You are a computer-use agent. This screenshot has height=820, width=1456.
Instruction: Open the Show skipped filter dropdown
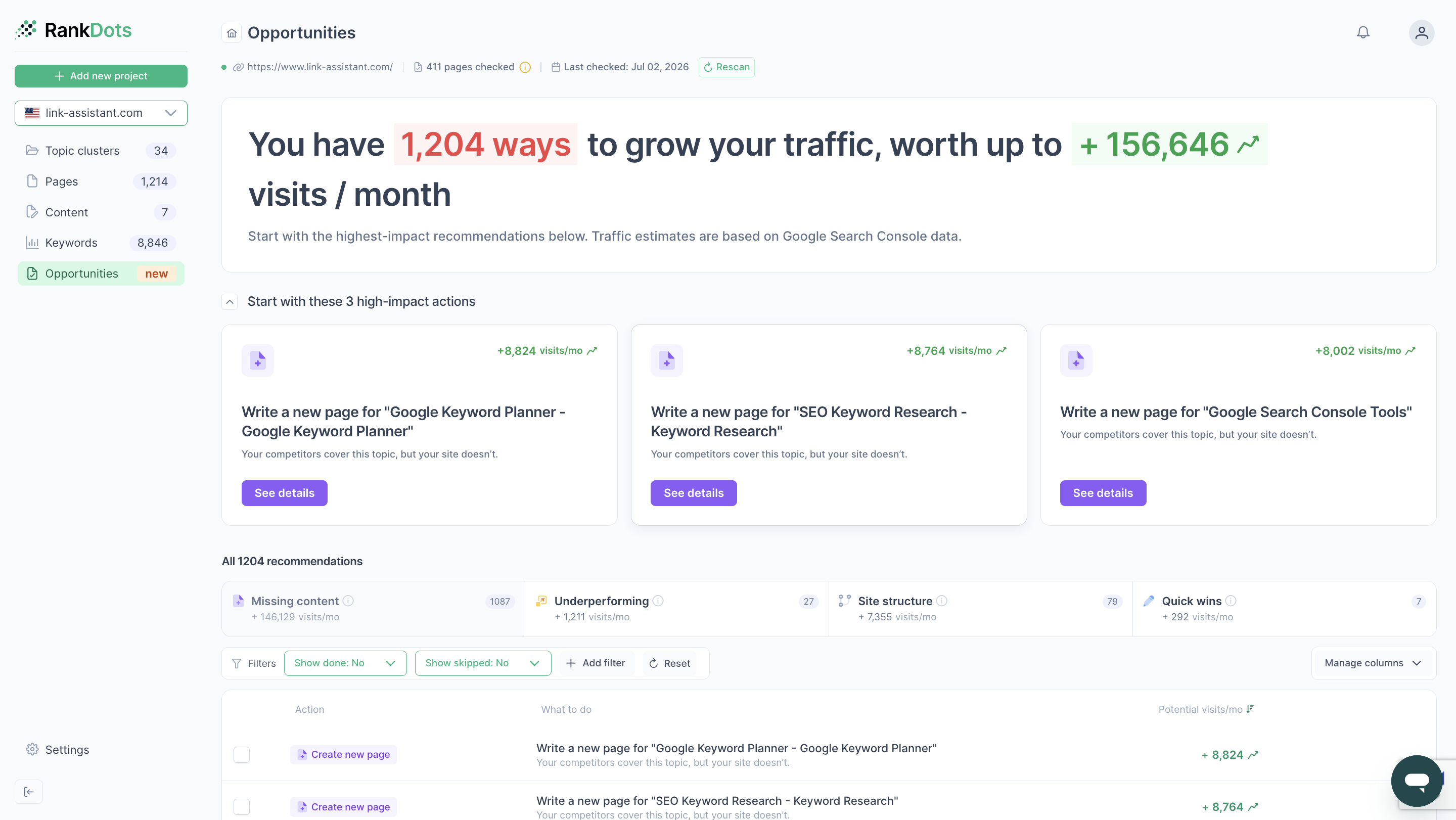483,663
